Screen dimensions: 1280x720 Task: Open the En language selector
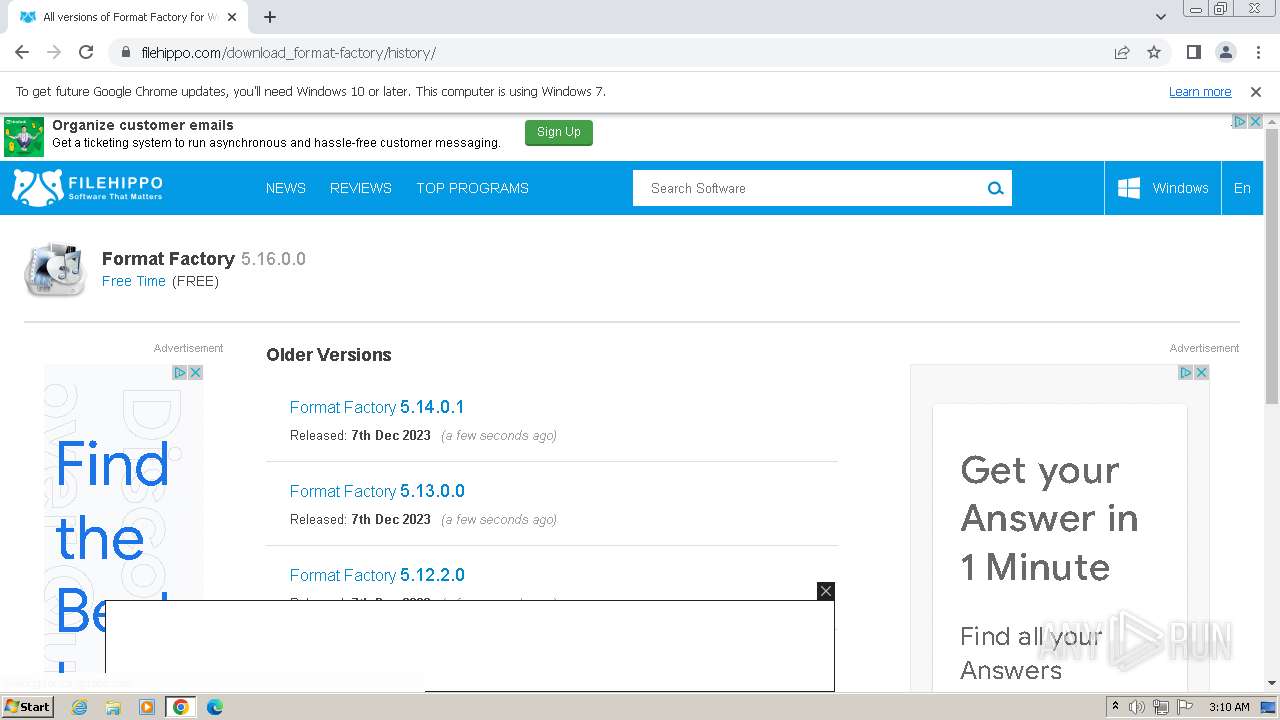pos(1242,188)
